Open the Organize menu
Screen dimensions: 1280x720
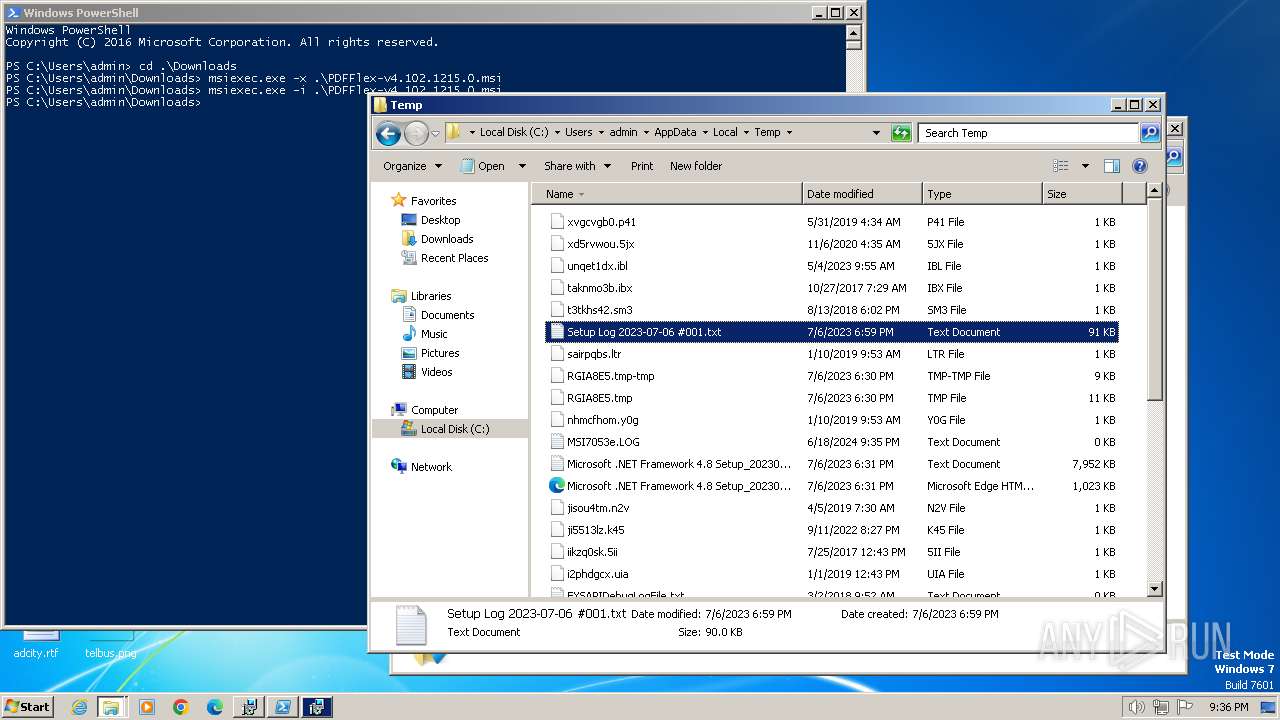pos(411,166)
